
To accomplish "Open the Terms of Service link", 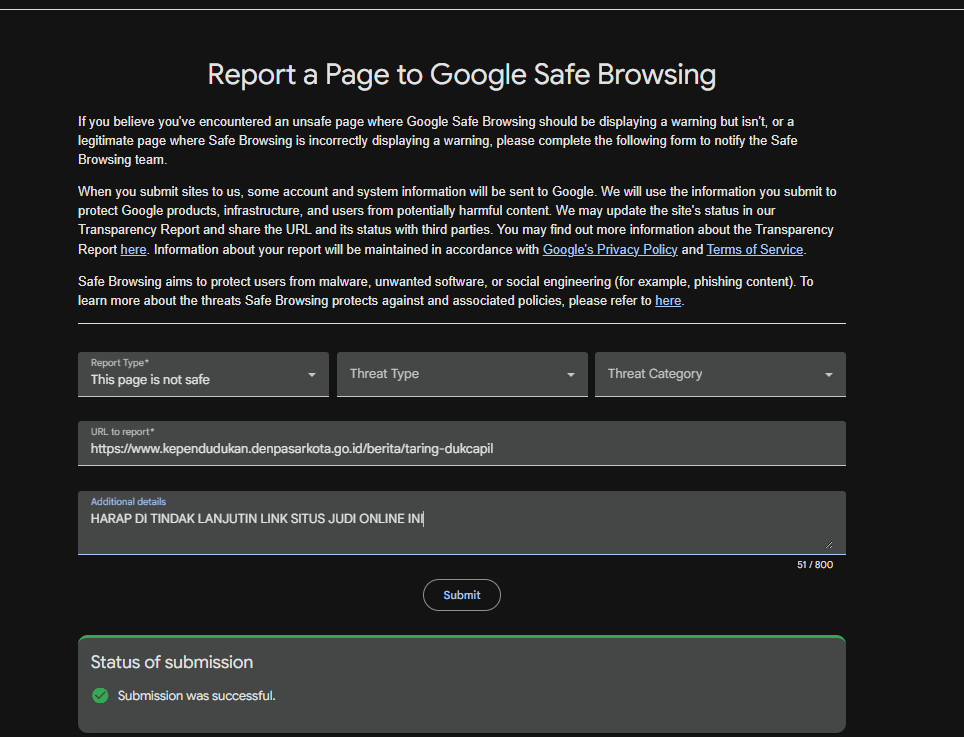I will point(754,250).
